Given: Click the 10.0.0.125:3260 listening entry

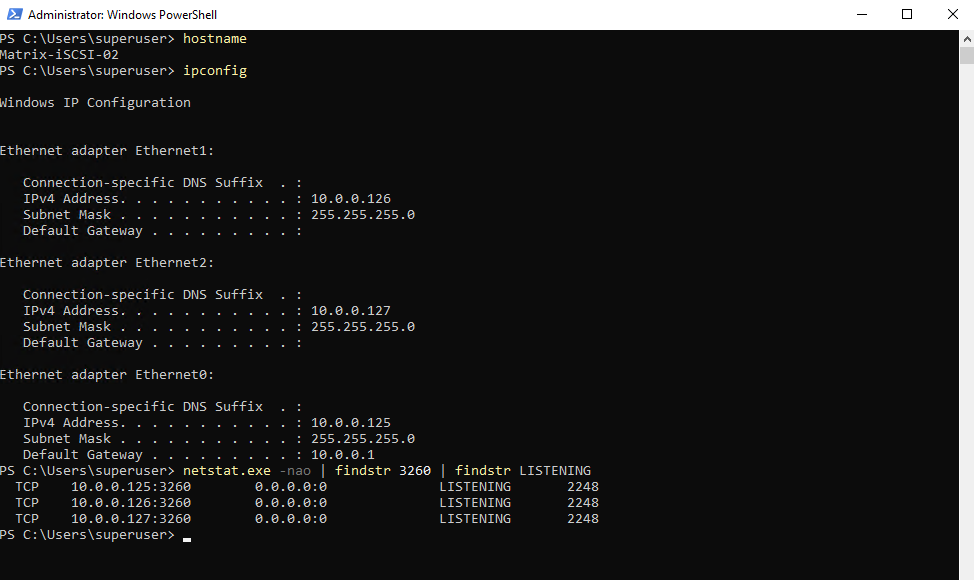Looking at the screenshot, I should pyautogui.click(x=131, y=487).
